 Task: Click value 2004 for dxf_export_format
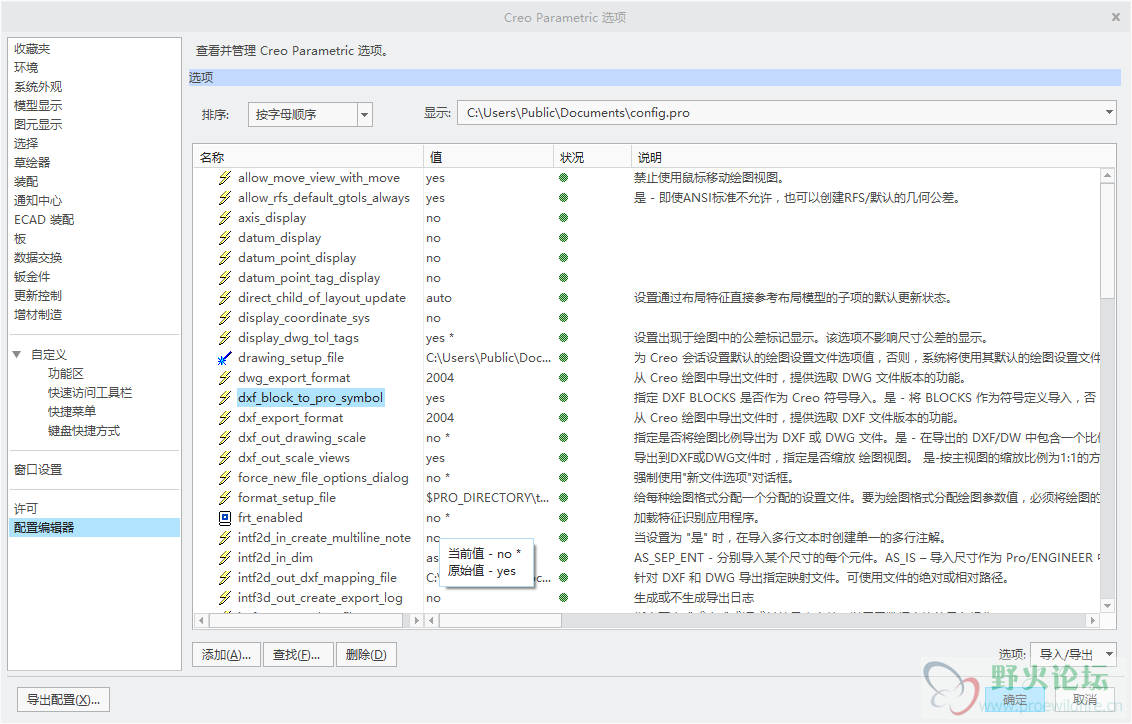[440, 418]
